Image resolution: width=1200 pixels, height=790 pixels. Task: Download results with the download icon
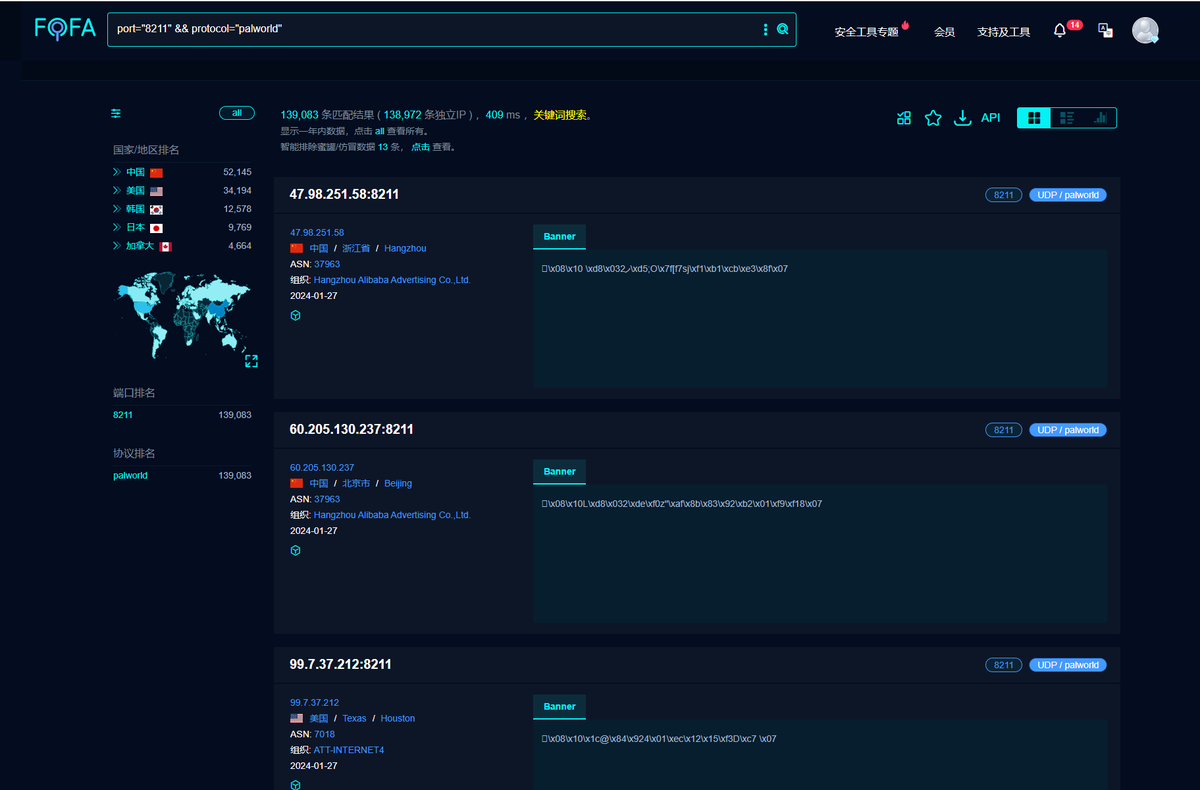(962, 118)
